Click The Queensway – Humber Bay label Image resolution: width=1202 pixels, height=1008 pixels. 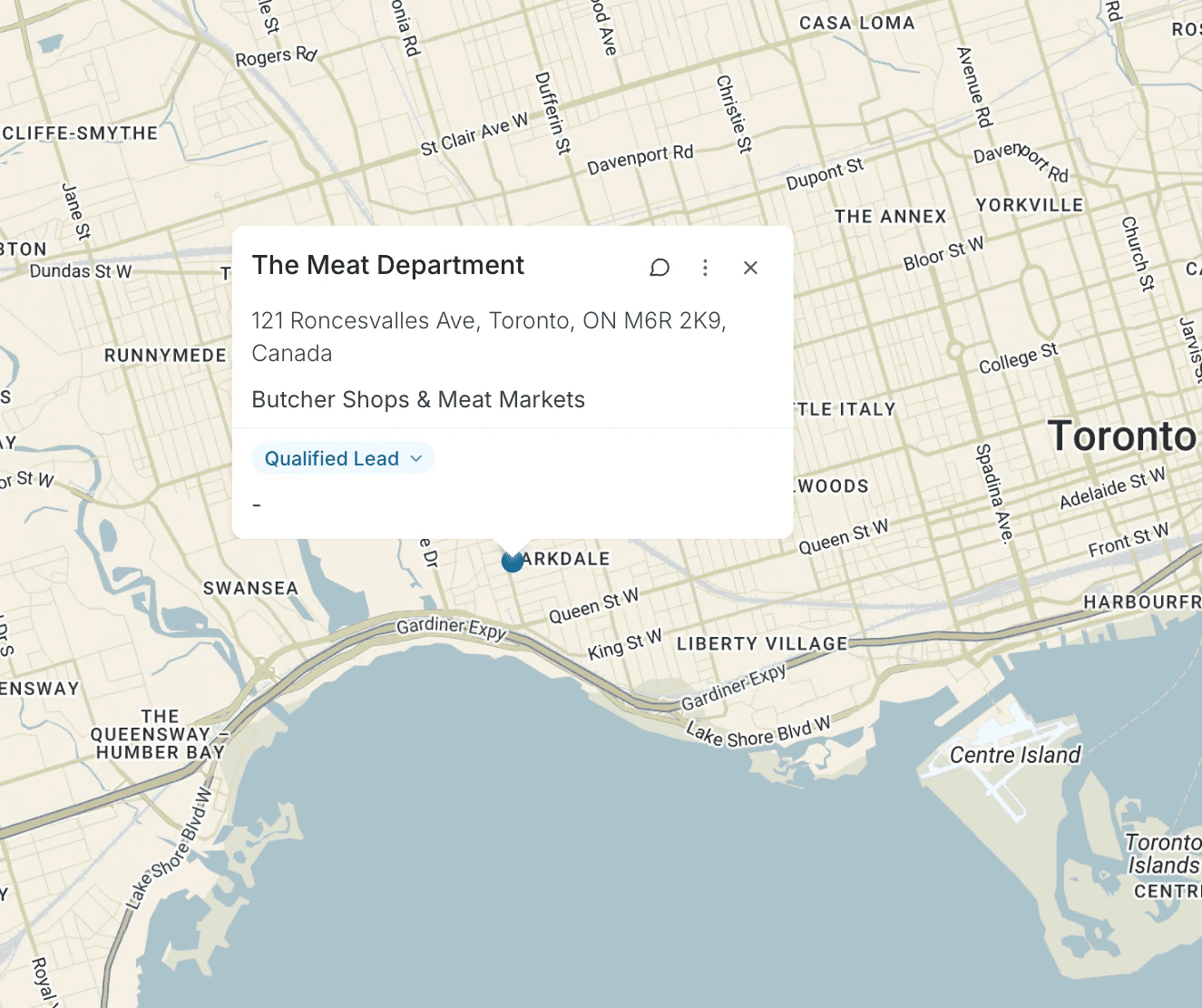tap(158, 735)
